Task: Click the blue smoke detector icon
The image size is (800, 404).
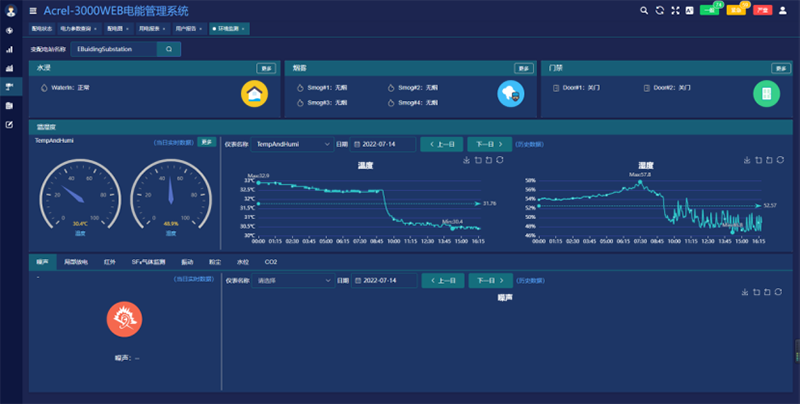Action: tap(511, 94)
